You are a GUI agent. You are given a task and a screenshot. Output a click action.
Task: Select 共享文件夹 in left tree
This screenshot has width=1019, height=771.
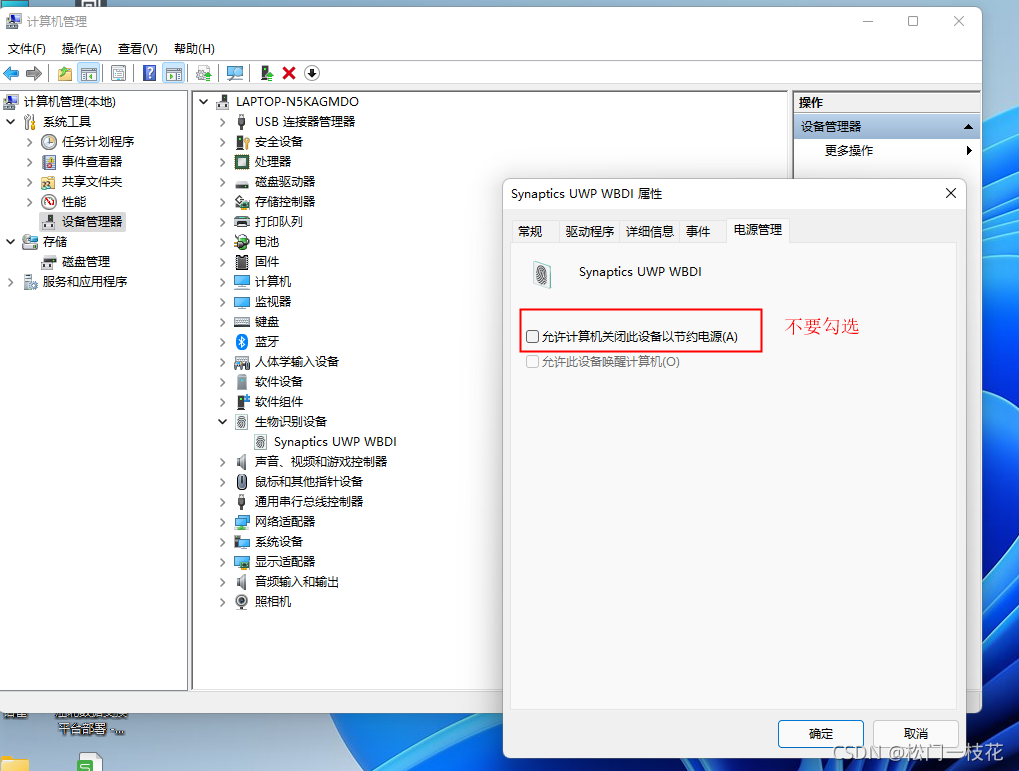tap(92, 182)
